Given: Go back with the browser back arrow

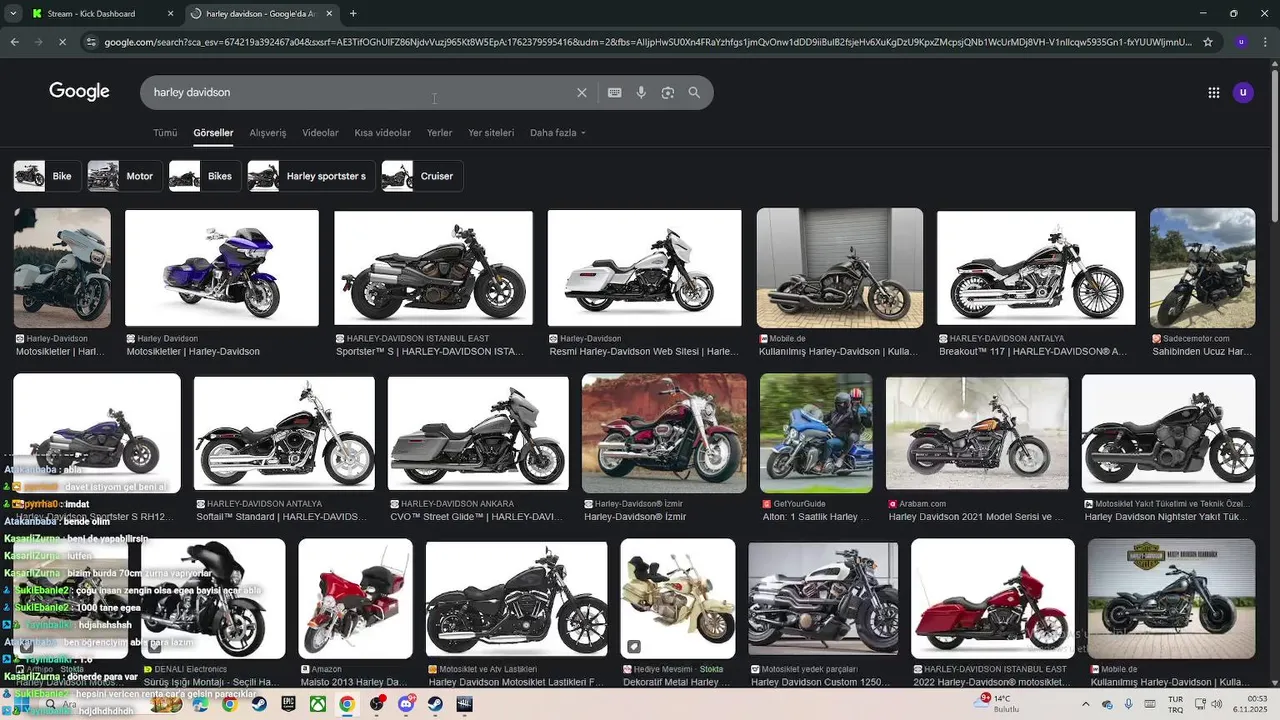Looking at the screenshot, I should tap(14, 42).
